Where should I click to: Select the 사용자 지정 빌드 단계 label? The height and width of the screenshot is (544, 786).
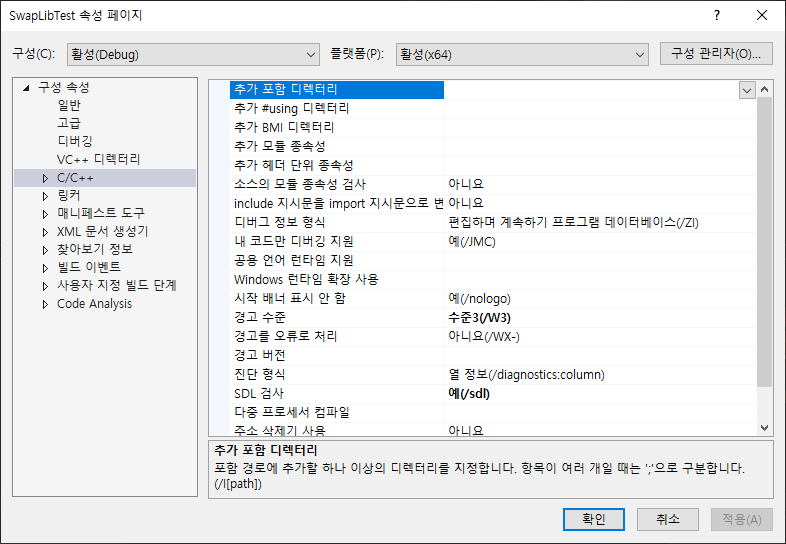tap(117, 285)
